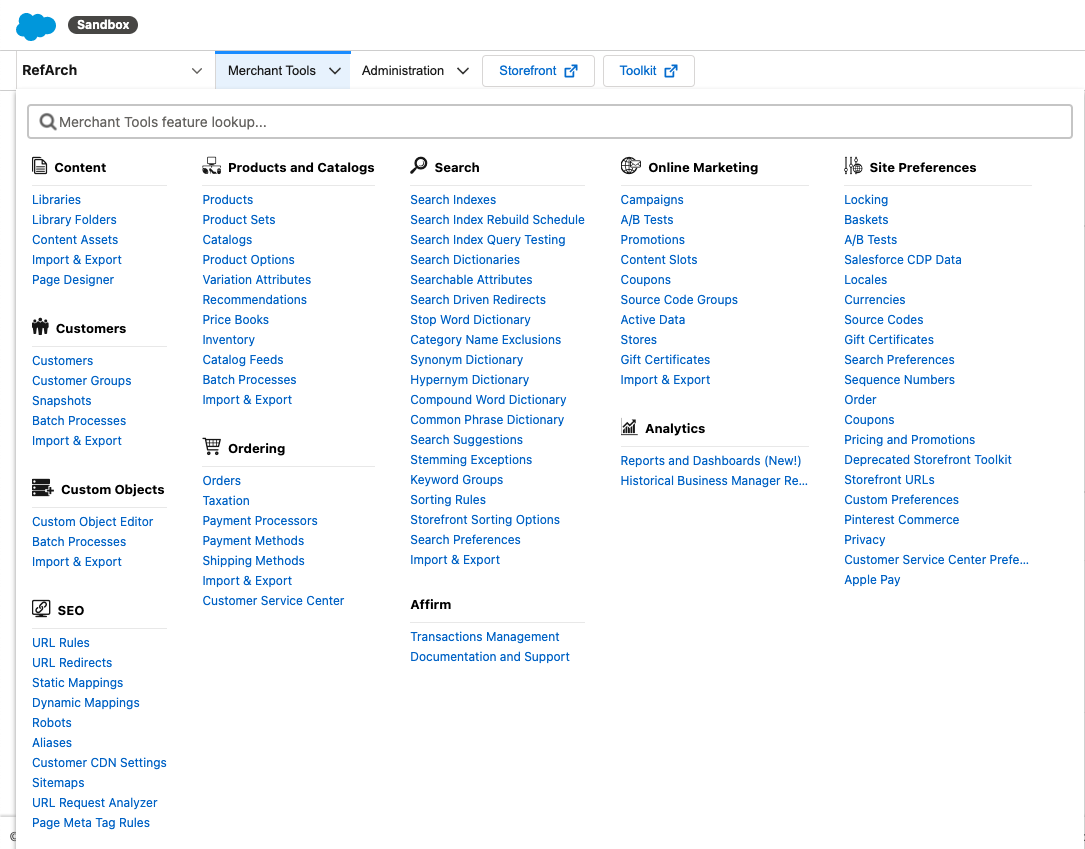
Task: Click the Salesforce cloud logo
Action: [36, 26]
